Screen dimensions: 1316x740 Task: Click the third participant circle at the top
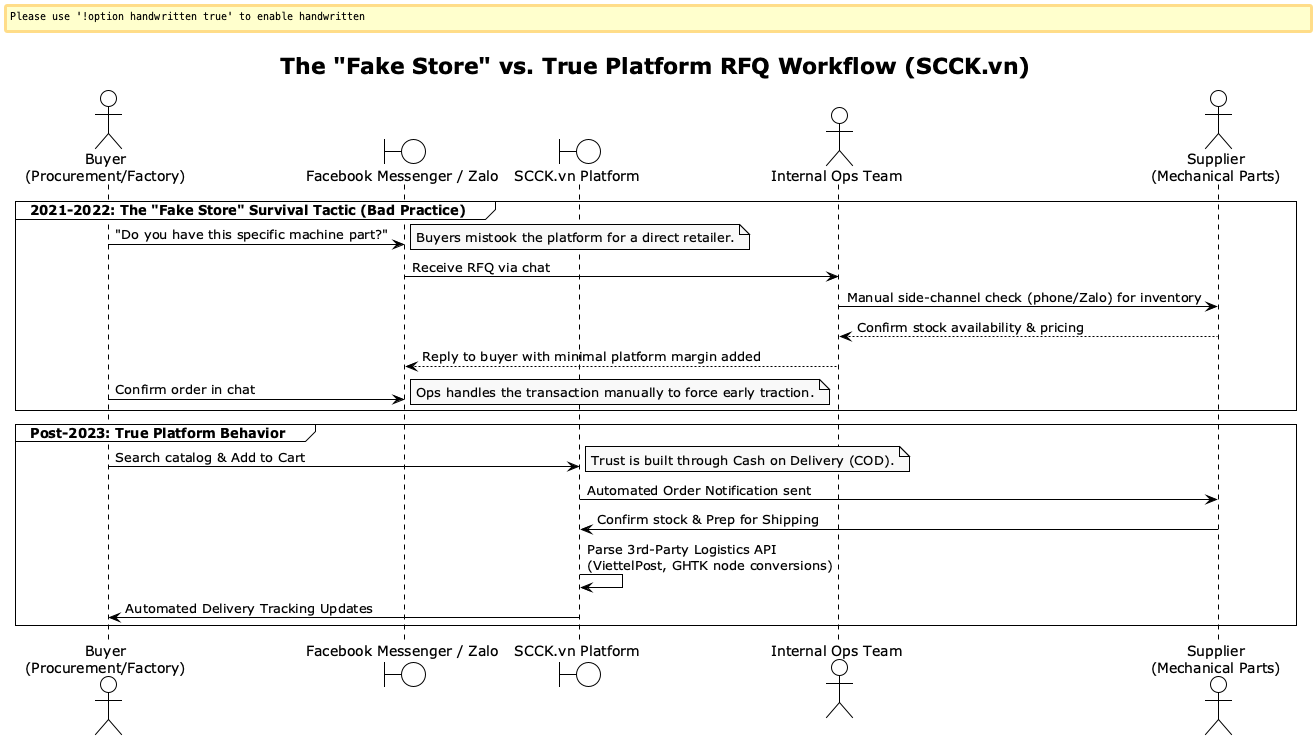[x=588, y=151]
